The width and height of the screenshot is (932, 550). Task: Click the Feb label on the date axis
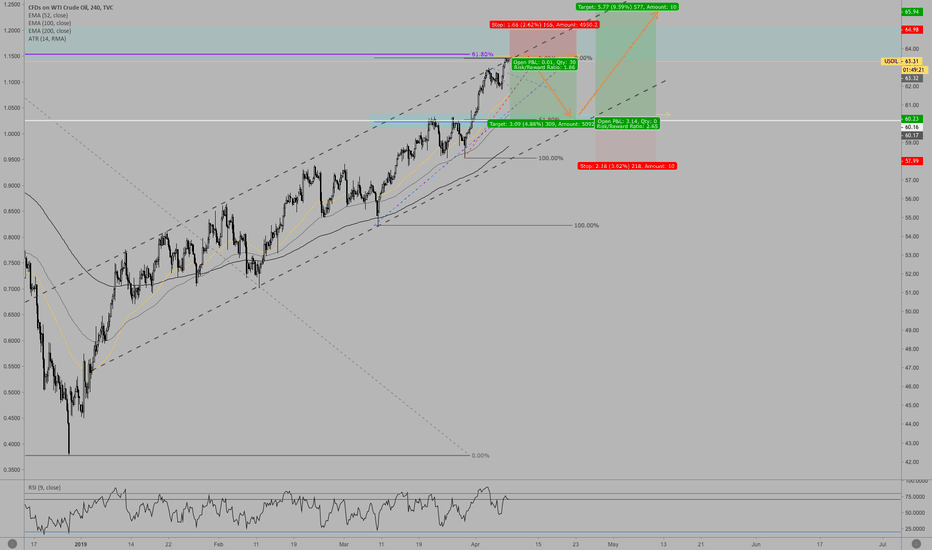tap(218, 544)
